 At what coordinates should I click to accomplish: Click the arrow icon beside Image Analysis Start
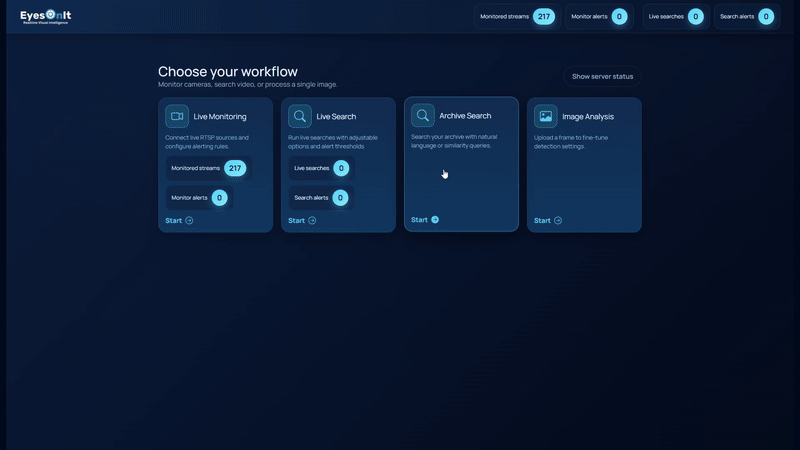click(x=558, y=221)
